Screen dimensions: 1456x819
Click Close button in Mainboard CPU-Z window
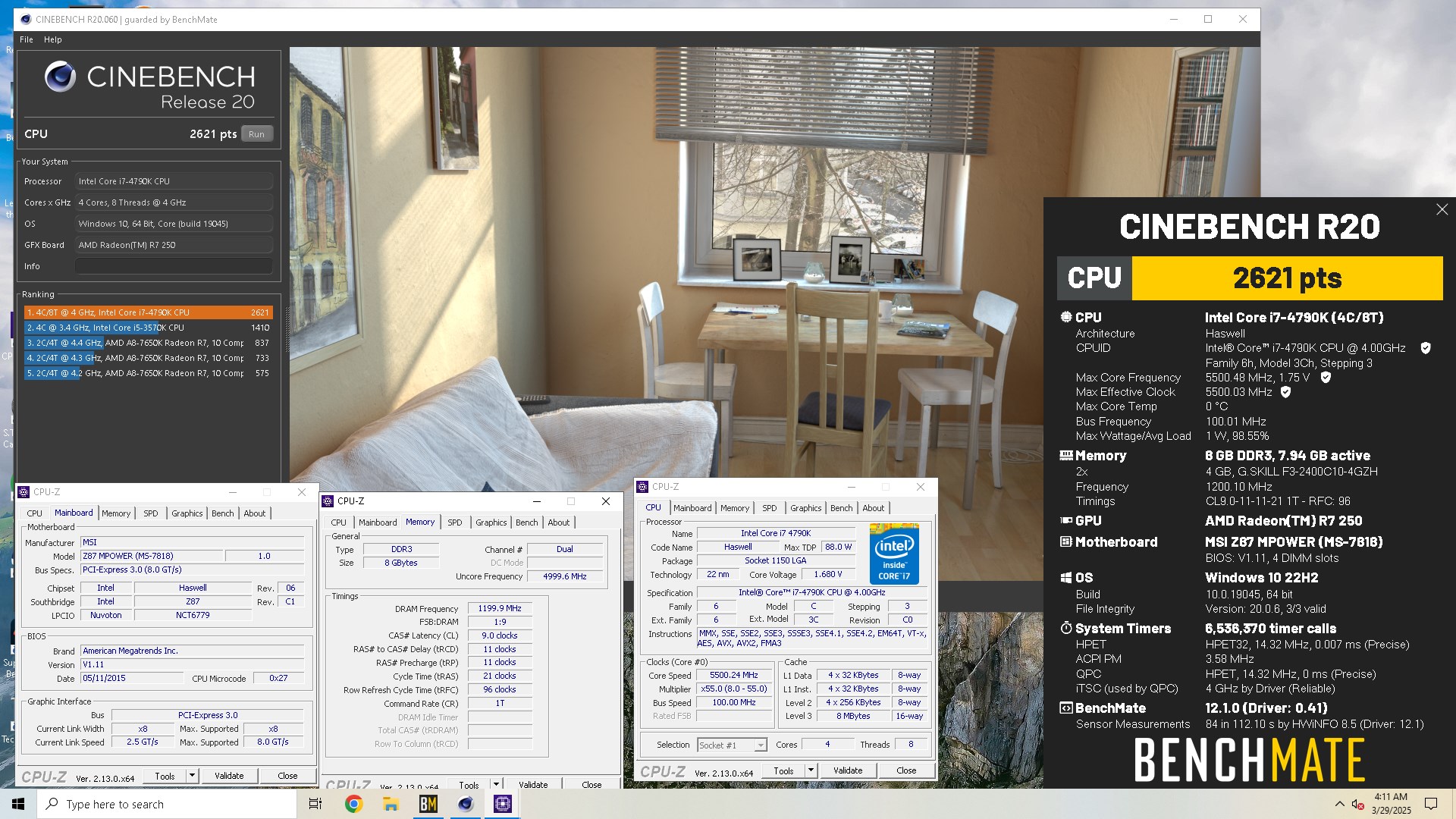(287, 776)
